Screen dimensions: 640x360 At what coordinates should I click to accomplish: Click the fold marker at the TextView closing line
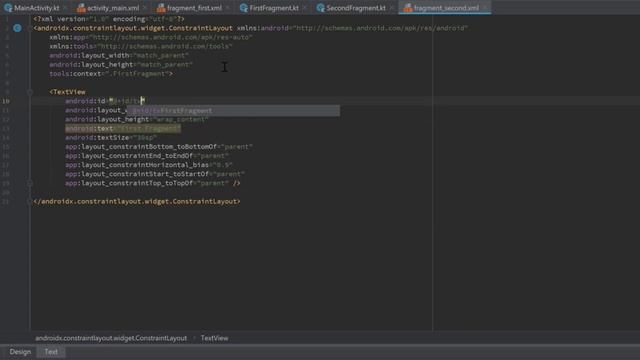point(30,183)
